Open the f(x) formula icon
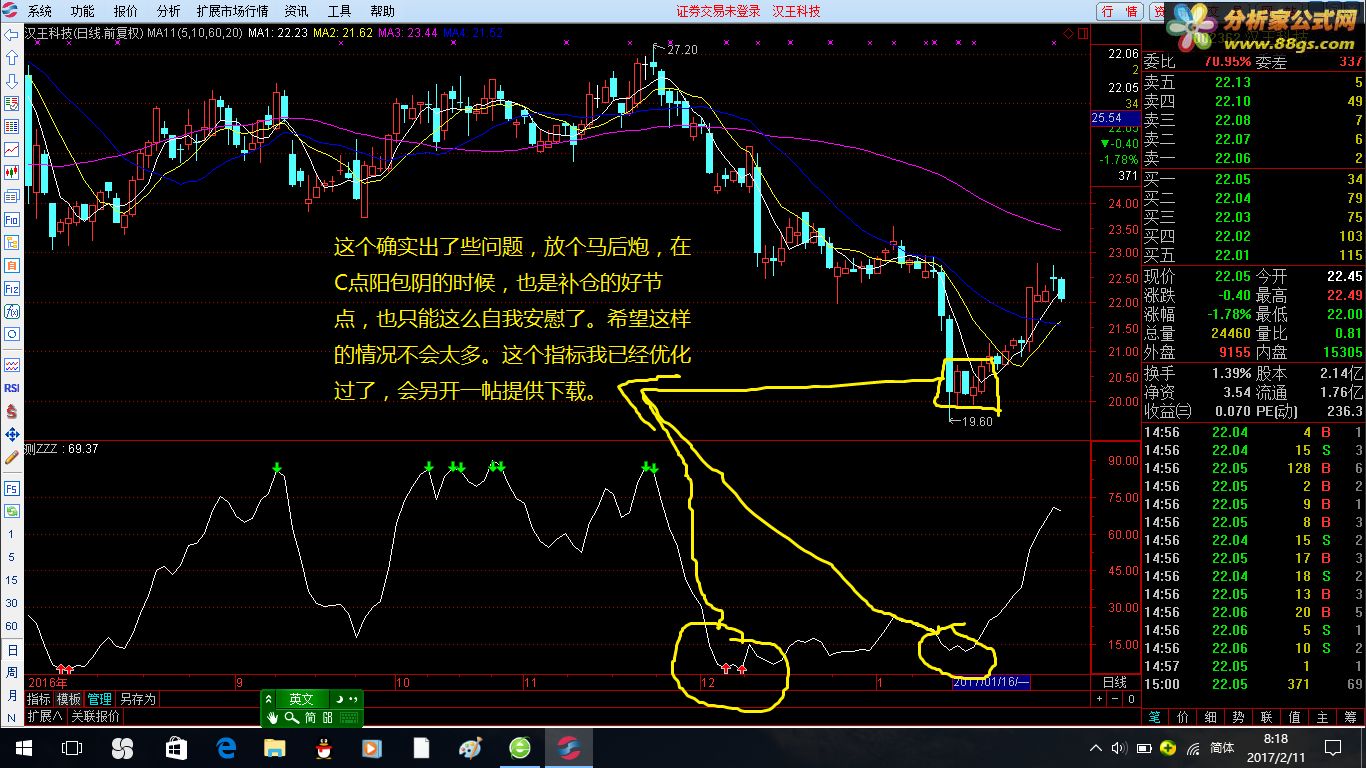This screenshot has width=1366, height=768. pos(12,311)
